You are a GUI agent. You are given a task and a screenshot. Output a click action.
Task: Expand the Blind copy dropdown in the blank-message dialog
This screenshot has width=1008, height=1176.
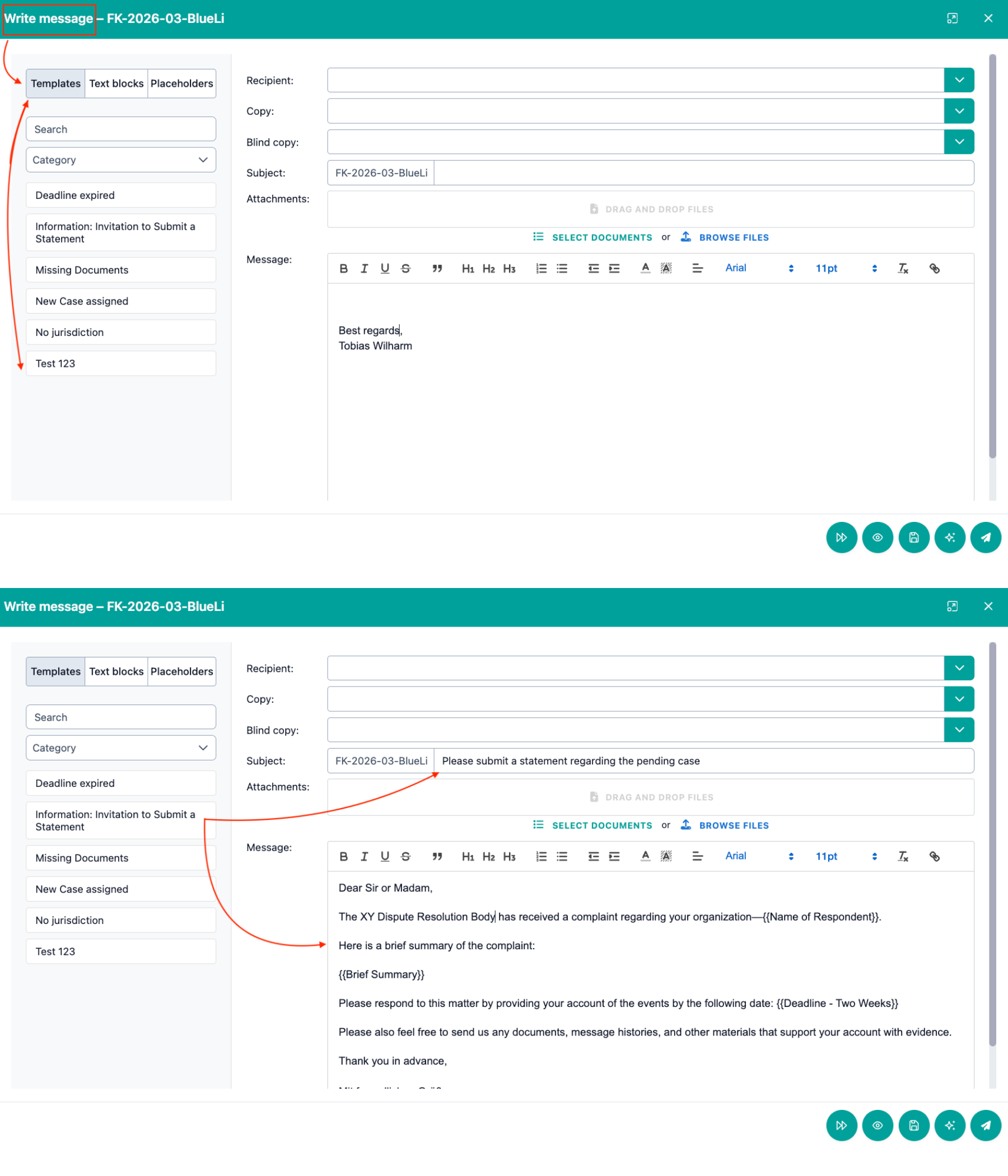coord(959,142)
